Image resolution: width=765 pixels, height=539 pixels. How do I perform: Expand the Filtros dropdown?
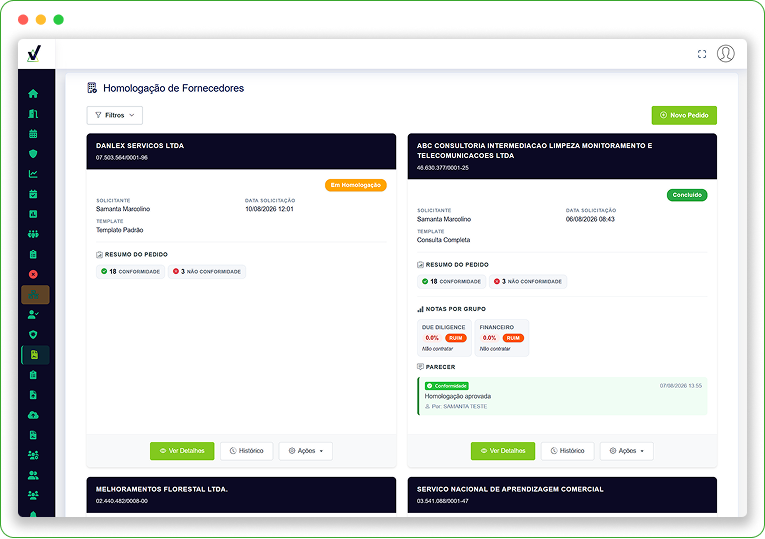coord(115,115)
